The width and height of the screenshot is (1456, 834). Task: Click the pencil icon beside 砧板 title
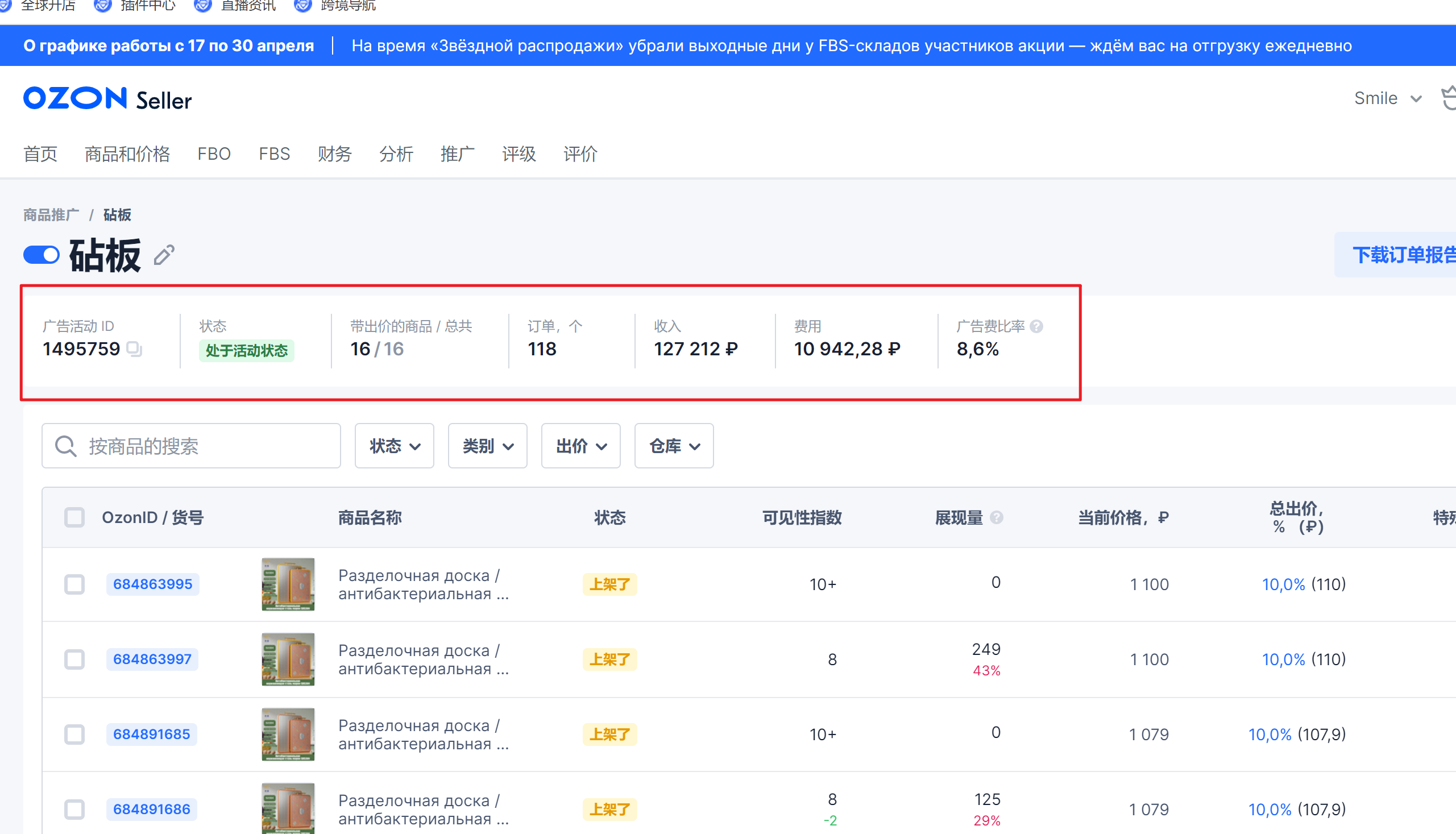pyautogui.click(x=164, y=255)
